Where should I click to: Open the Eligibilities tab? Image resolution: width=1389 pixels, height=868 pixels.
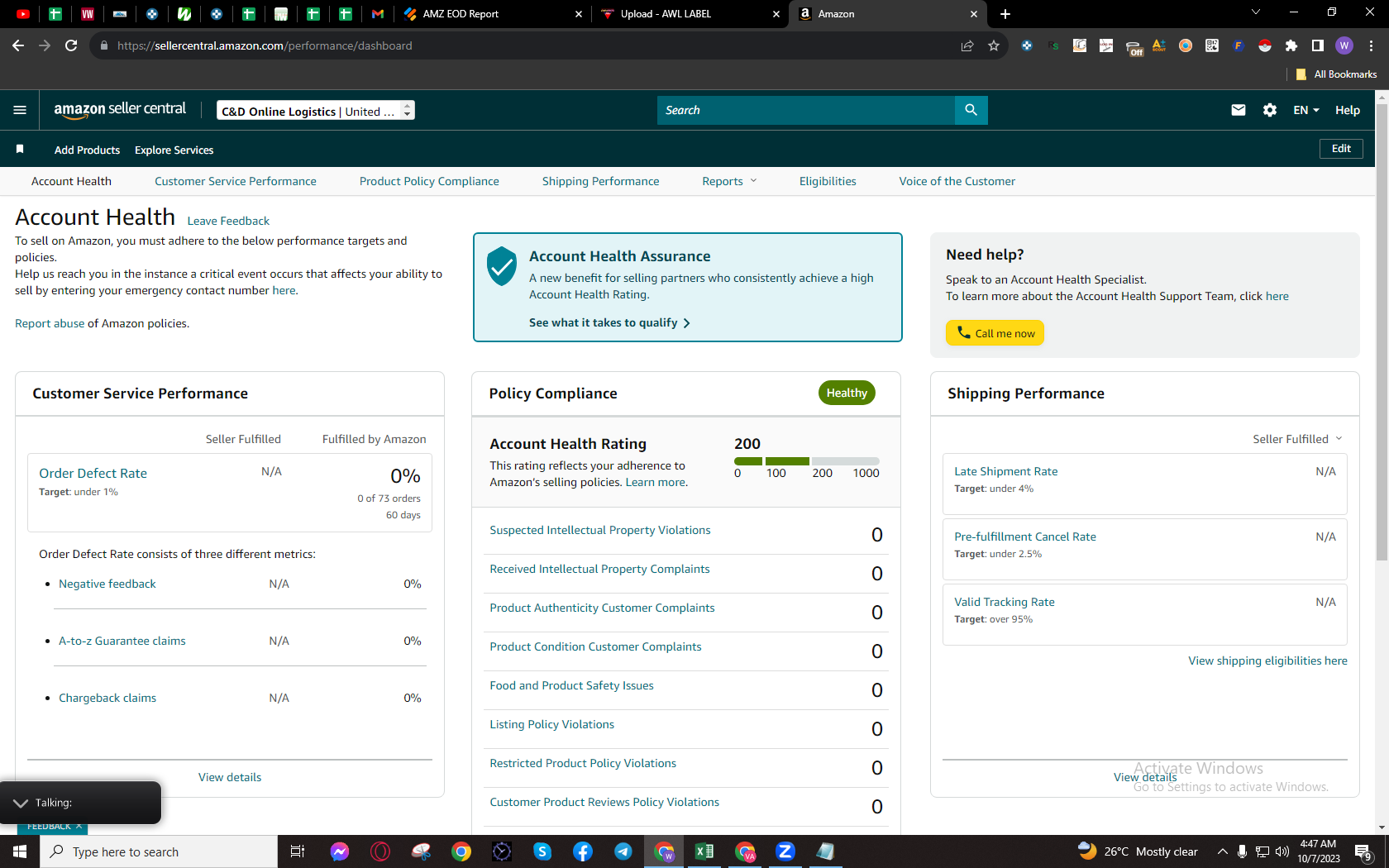point(828,181)
